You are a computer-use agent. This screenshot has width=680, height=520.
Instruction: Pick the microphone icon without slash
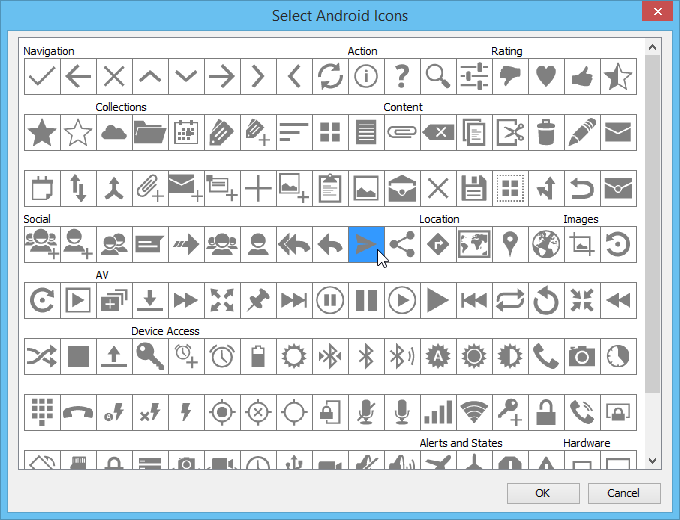tap(402, 412)
